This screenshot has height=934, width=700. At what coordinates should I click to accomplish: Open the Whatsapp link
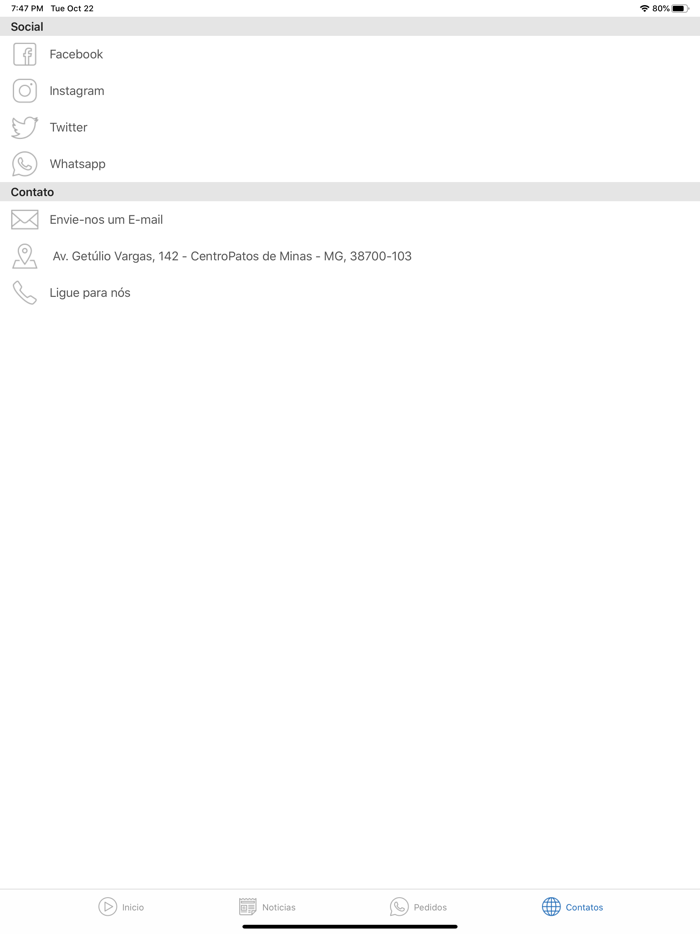[350, 164]
